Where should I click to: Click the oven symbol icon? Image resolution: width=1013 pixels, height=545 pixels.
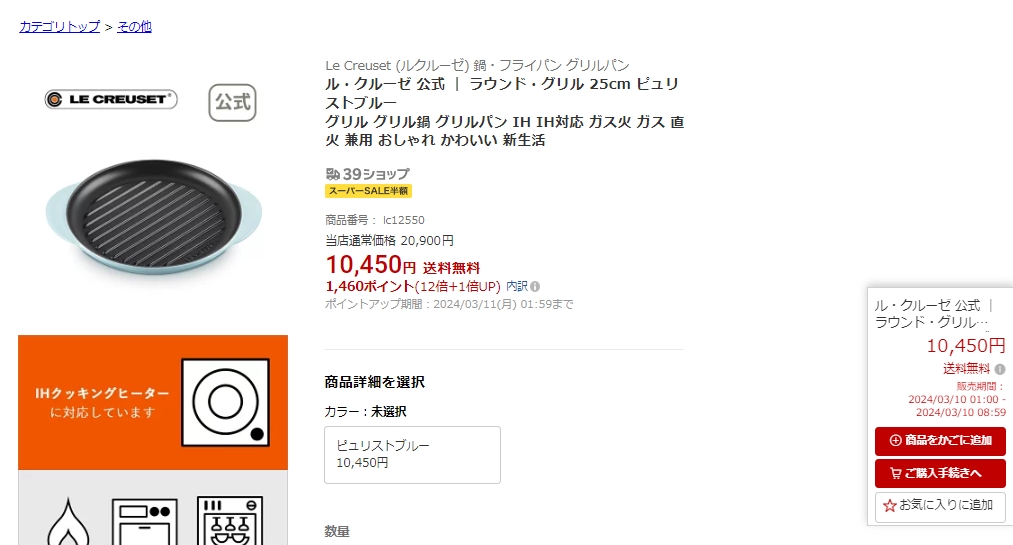pyautogui.click(x=145, y=522)
